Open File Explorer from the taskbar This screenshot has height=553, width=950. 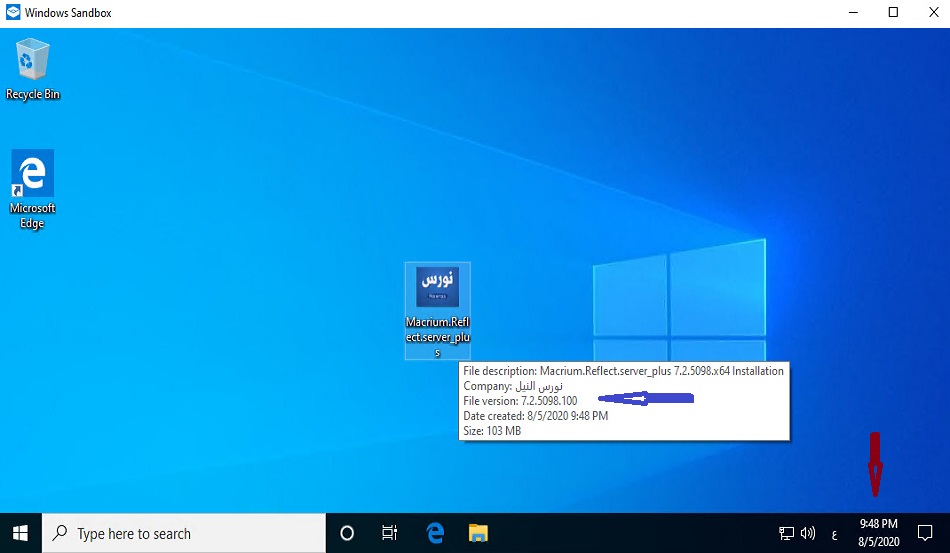click(478, 534)
